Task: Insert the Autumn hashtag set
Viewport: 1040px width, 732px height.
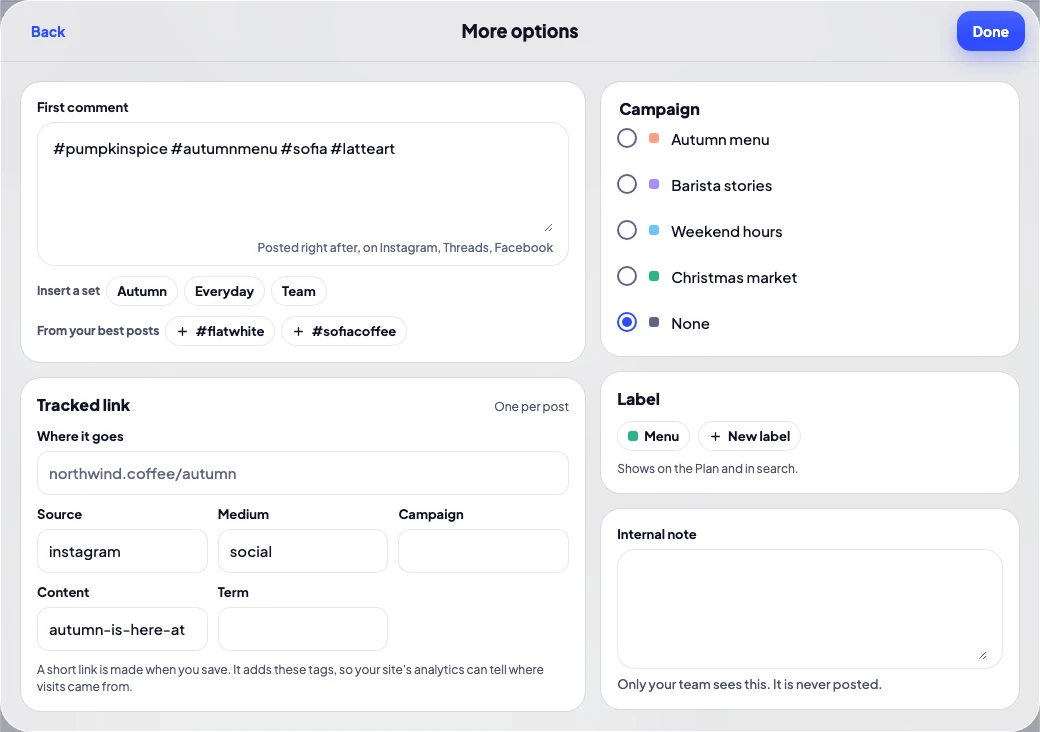Action: coord(142,291)
